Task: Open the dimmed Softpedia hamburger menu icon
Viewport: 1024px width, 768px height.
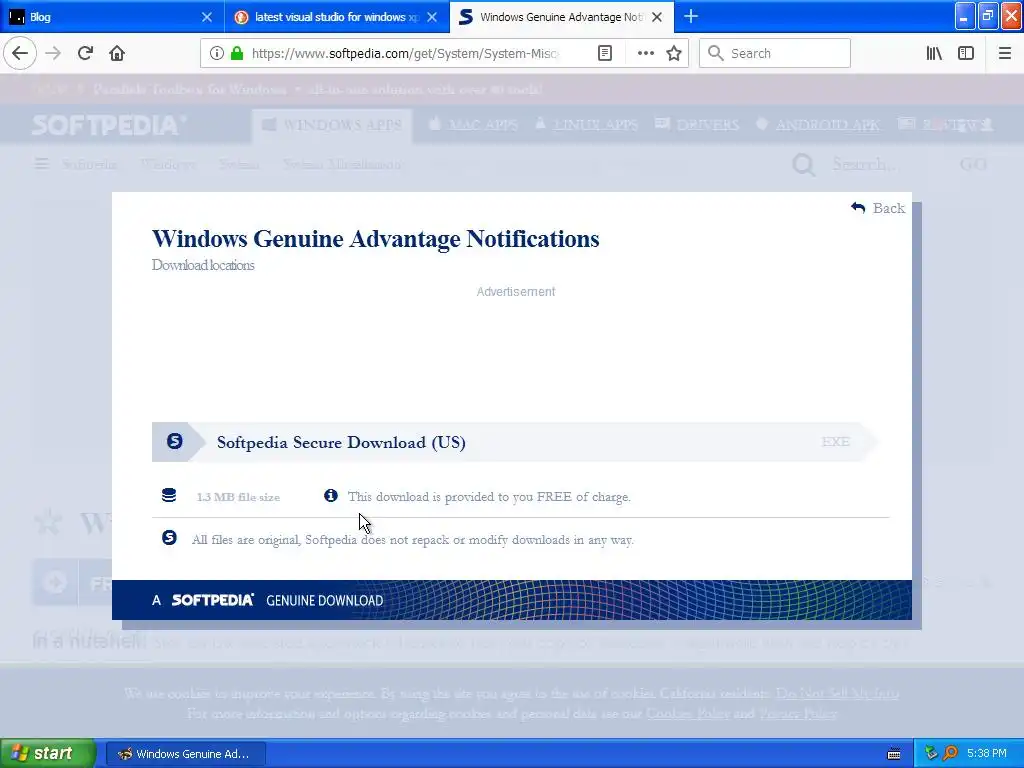Action: pyautogui.click(x=41, y=163)
